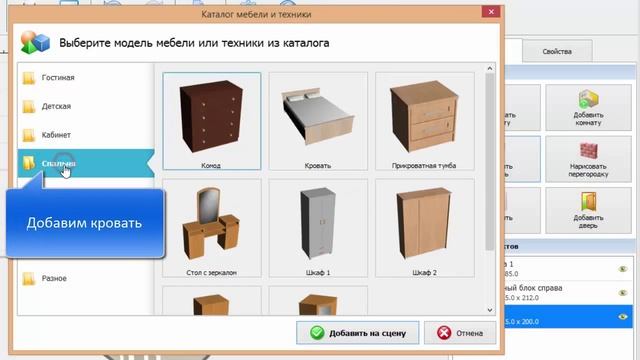Click Добавить дверь in main window
Viewport: 640px width, 360px height.
[x=588, y=211]
